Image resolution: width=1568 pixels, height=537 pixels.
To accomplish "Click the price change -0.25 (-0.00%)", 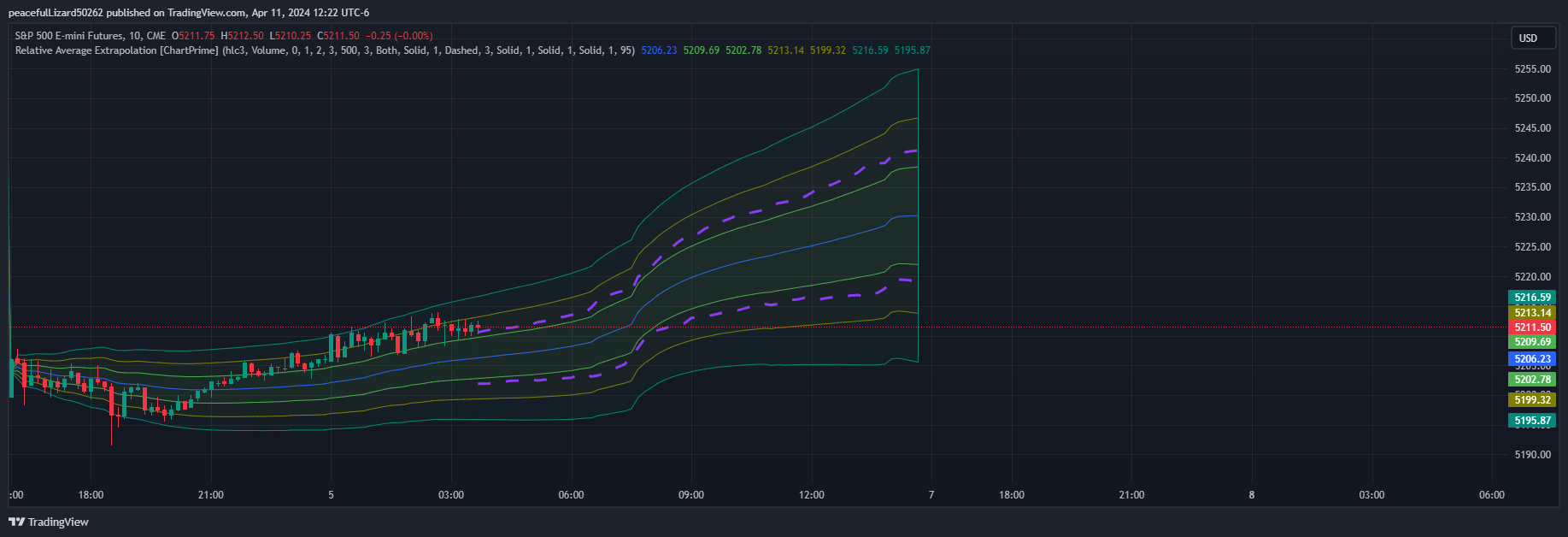I will pos(399,36).
